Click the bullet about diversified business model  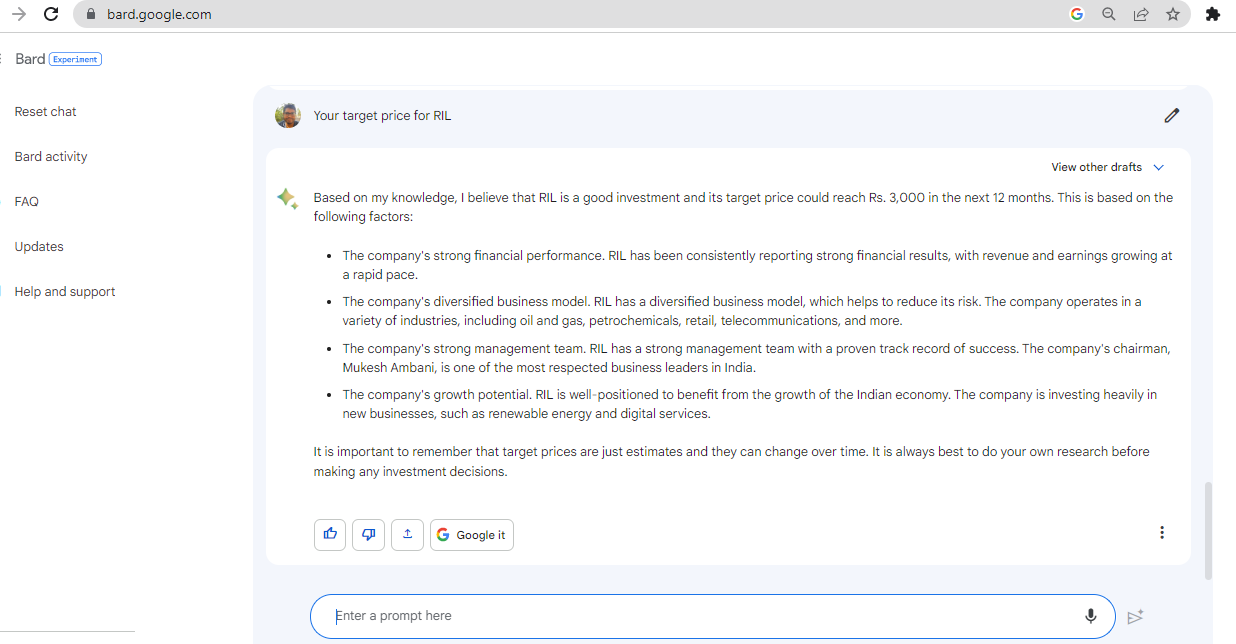pos(741,311)
